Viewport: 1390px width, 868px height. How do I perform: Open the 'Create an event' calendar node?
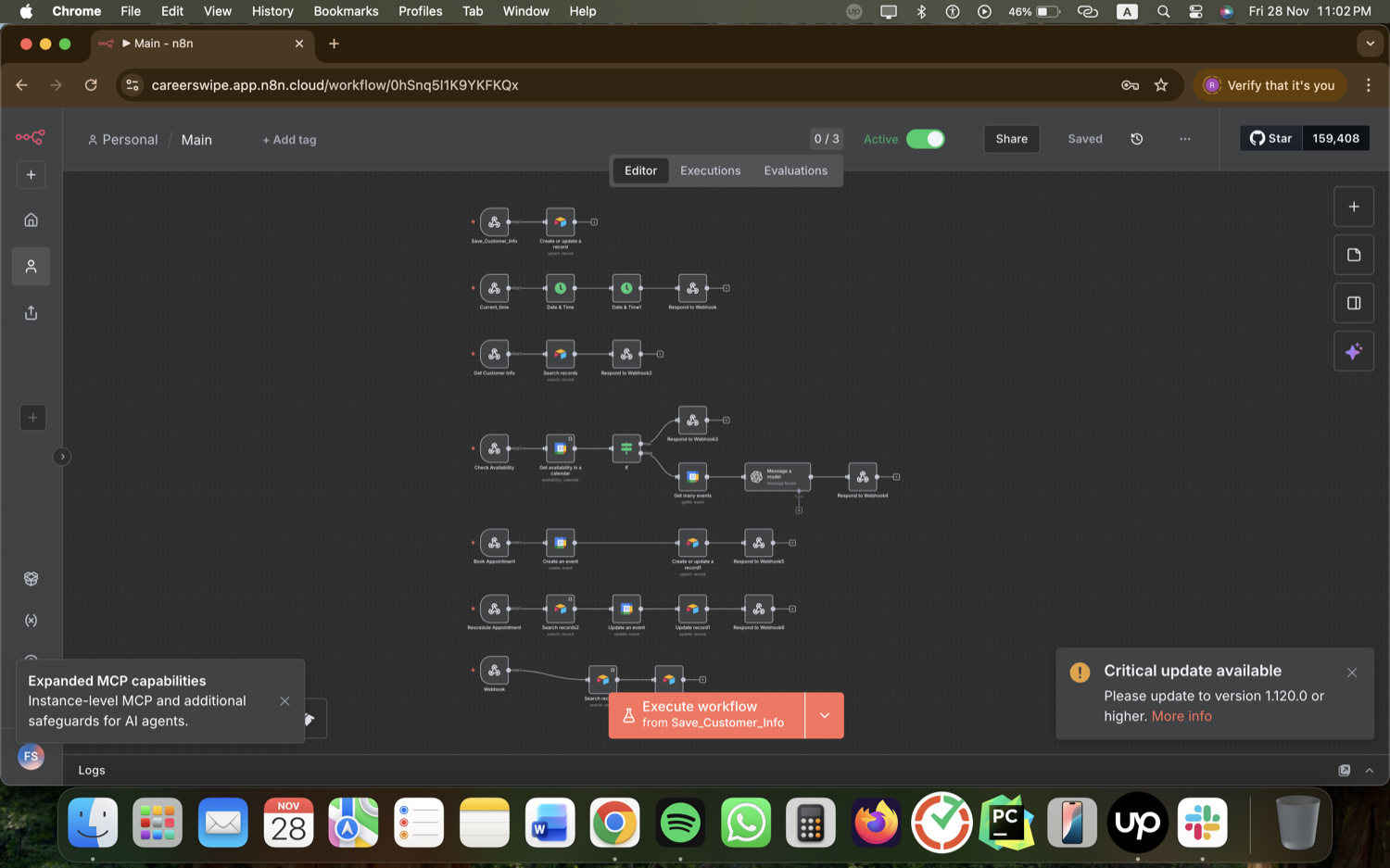[561, 543]
